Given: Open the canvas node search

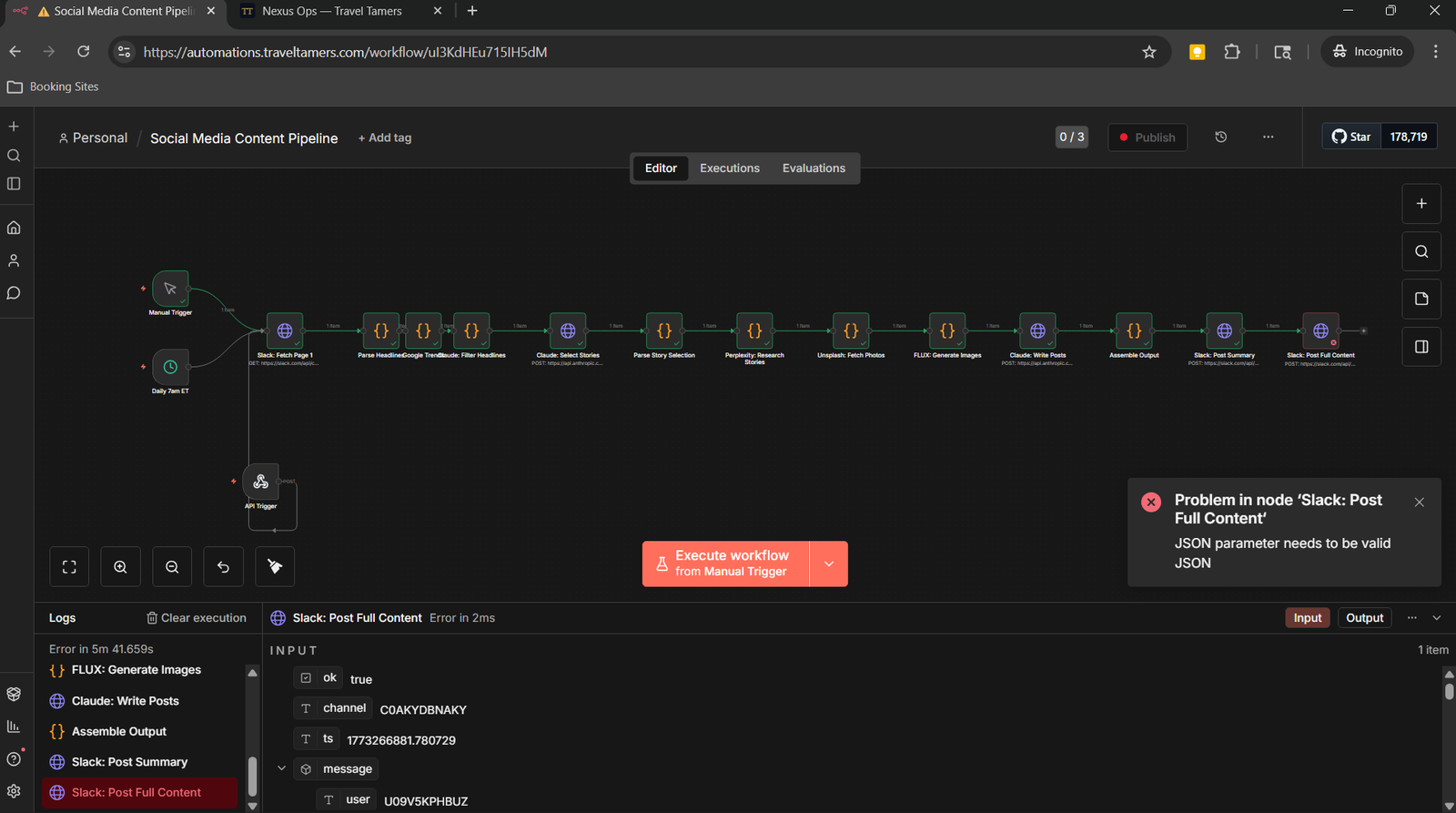Looking at the screenshot, I should (x=1421, y=251).
